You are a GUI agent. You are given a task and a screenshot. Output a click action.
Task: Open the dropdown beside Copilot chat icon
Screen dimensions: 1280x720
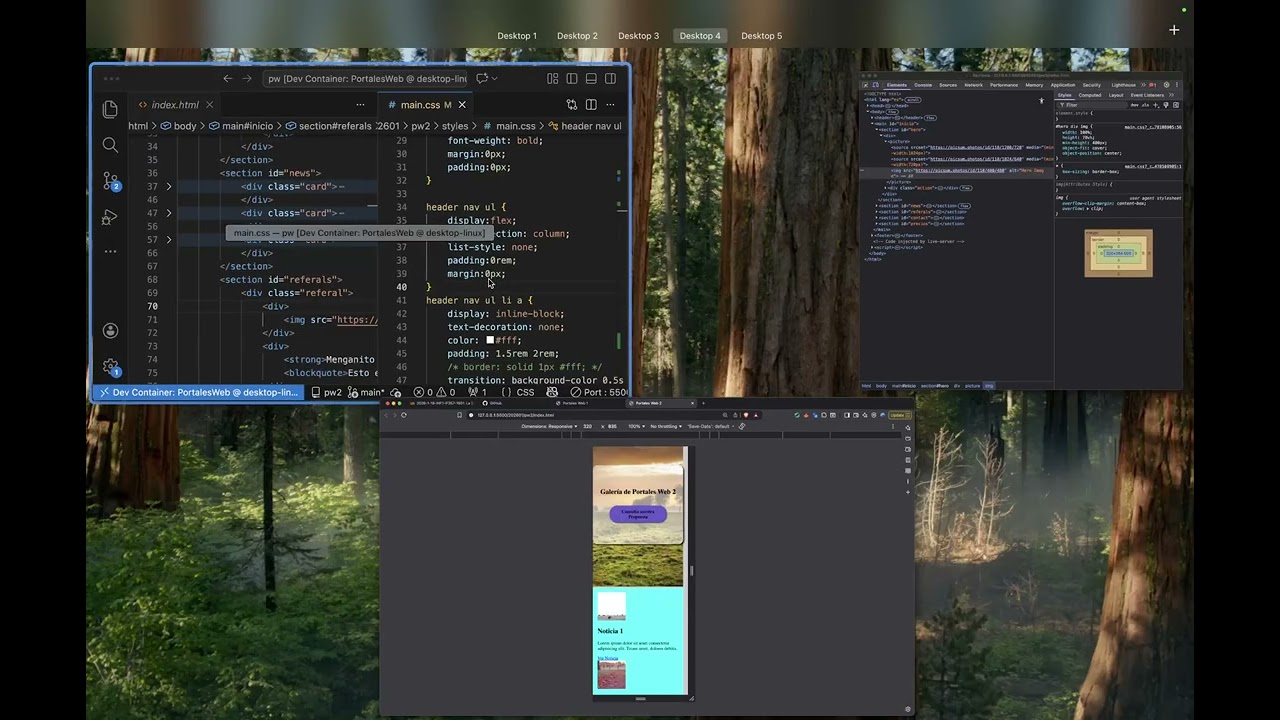click(x=495, y=78)
